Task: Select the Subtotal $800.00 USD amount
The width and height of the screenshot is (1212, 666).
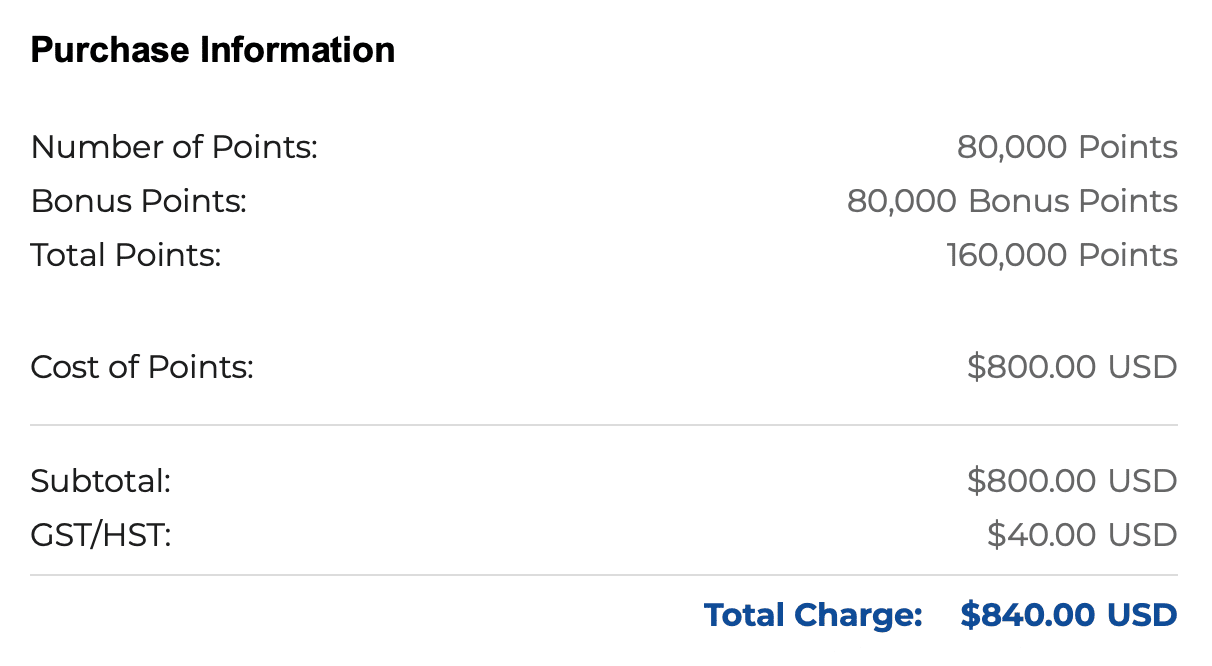Action: pos(1072,482)
